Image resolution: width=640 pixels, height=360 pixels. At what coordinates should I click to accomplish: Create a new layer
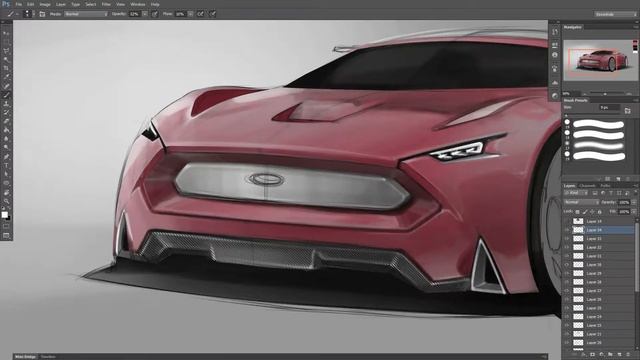click(620, 355)
